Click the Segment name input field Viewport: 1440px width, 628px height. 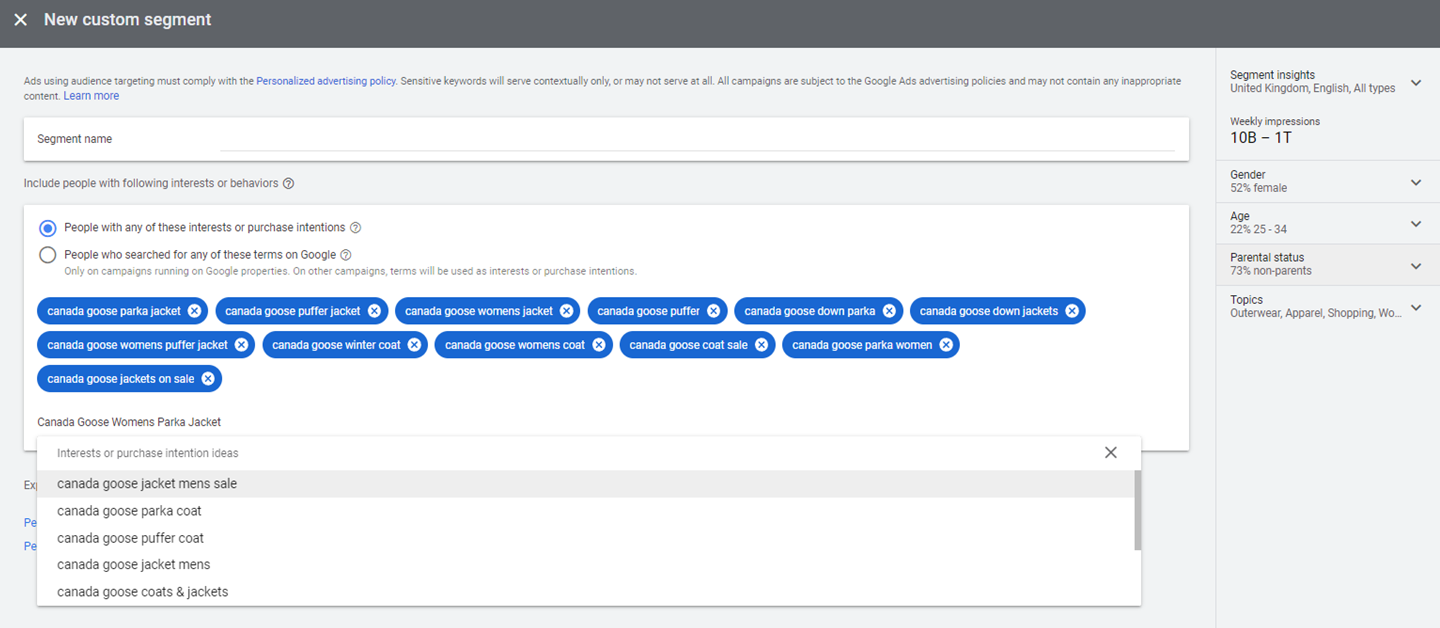pyautogui.click(x=697, y=139)
